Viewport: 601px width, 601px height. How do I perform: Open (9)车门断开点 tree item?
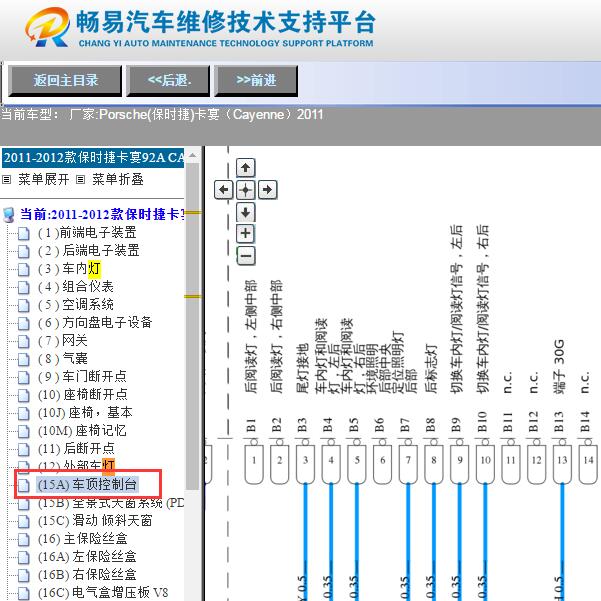click(x=82, y=377)
